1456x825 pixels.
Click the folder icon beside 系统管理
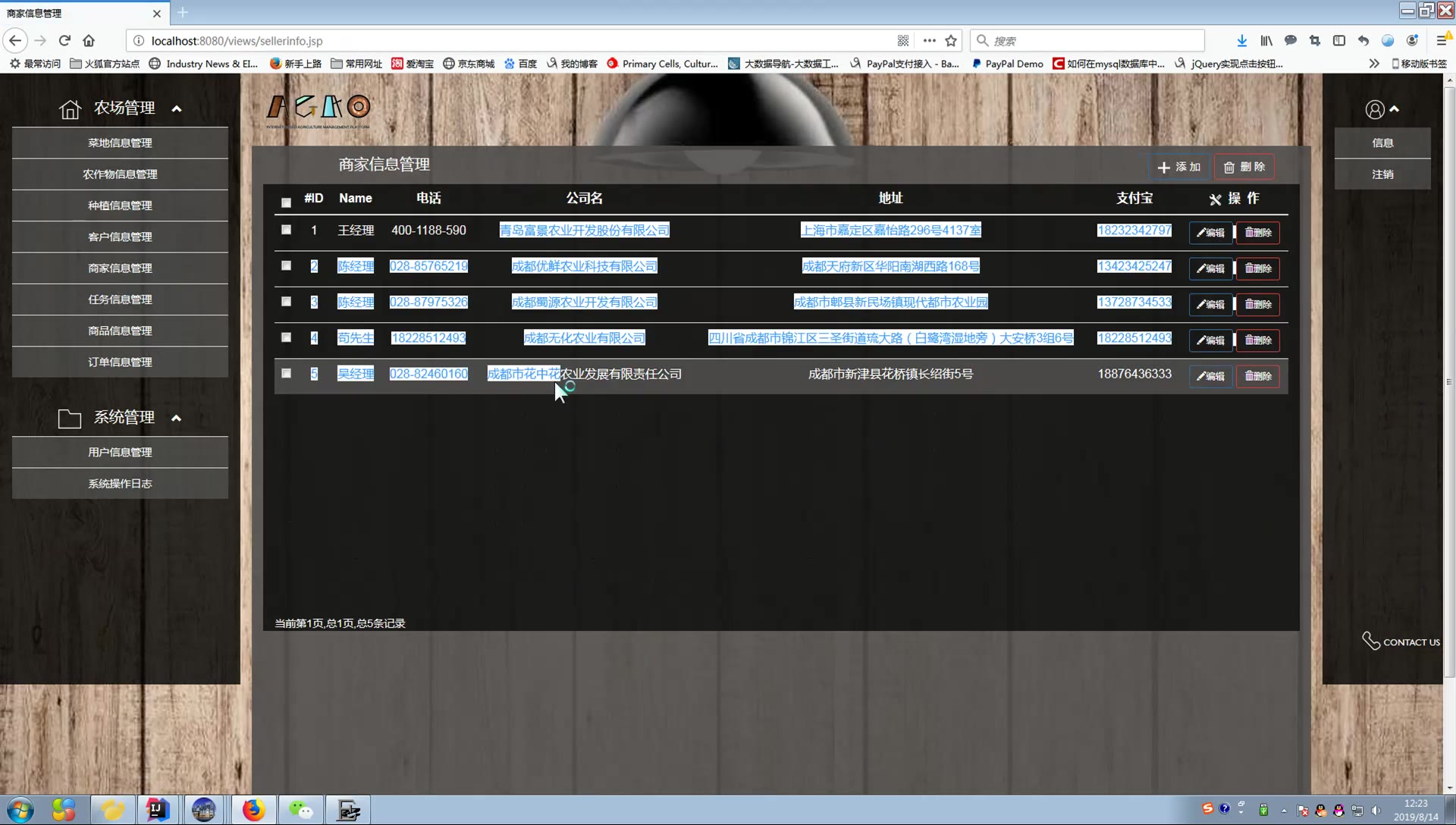(x=70, y=418)
